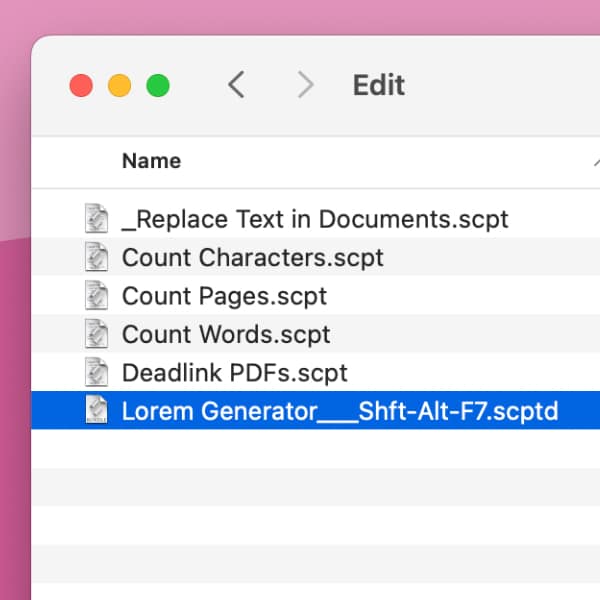Close the Finder window with red button
Screen dimensions: 600x600
pyautogui.click(x=81, y=86)
